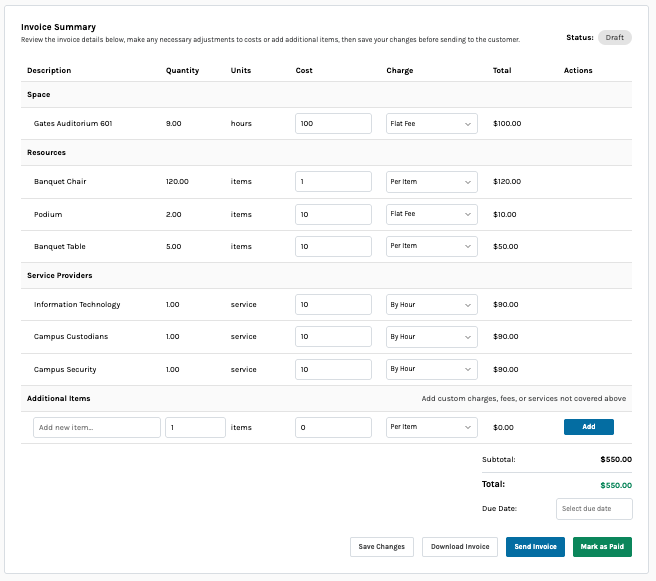
Task: Expand the Banquet Chair charge dropdown
Action: (431, 182)
